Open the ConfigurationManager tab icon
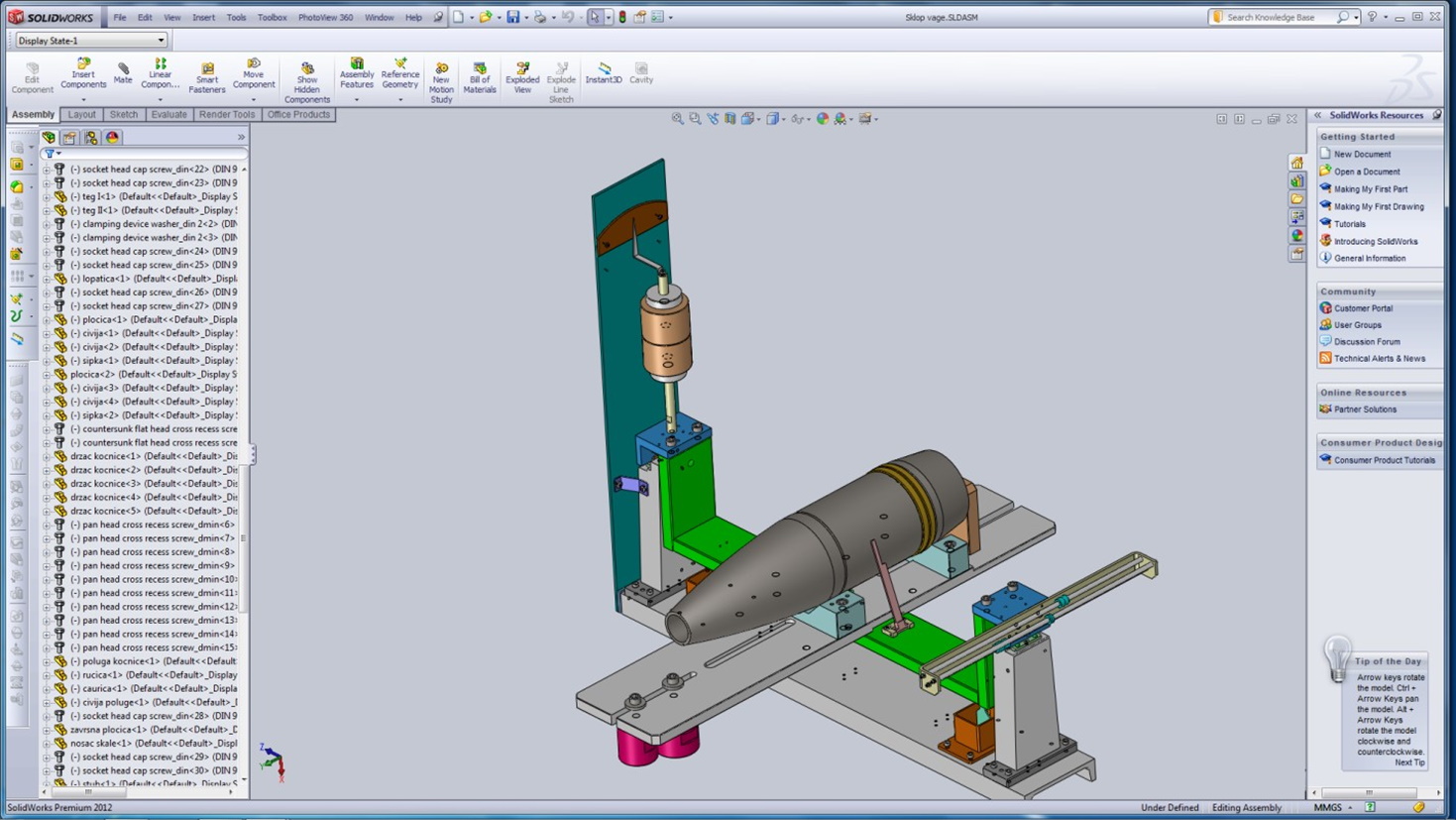This screenshot has width=1456, height=820. click(91, 138)
